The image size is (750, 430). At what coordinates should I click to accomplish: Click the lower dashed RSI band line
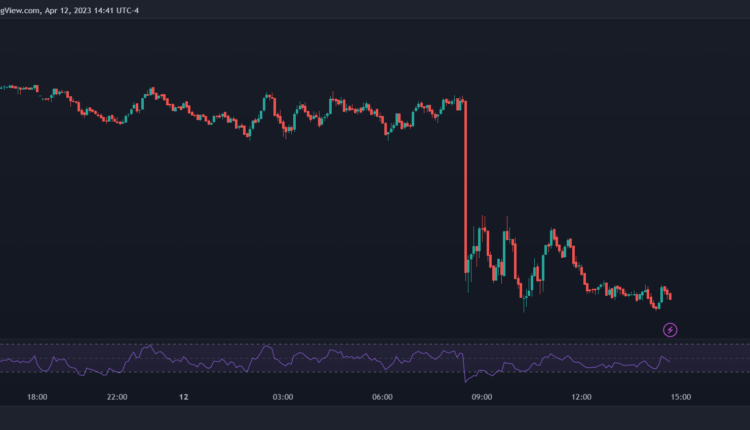click(x=300, y=372)
